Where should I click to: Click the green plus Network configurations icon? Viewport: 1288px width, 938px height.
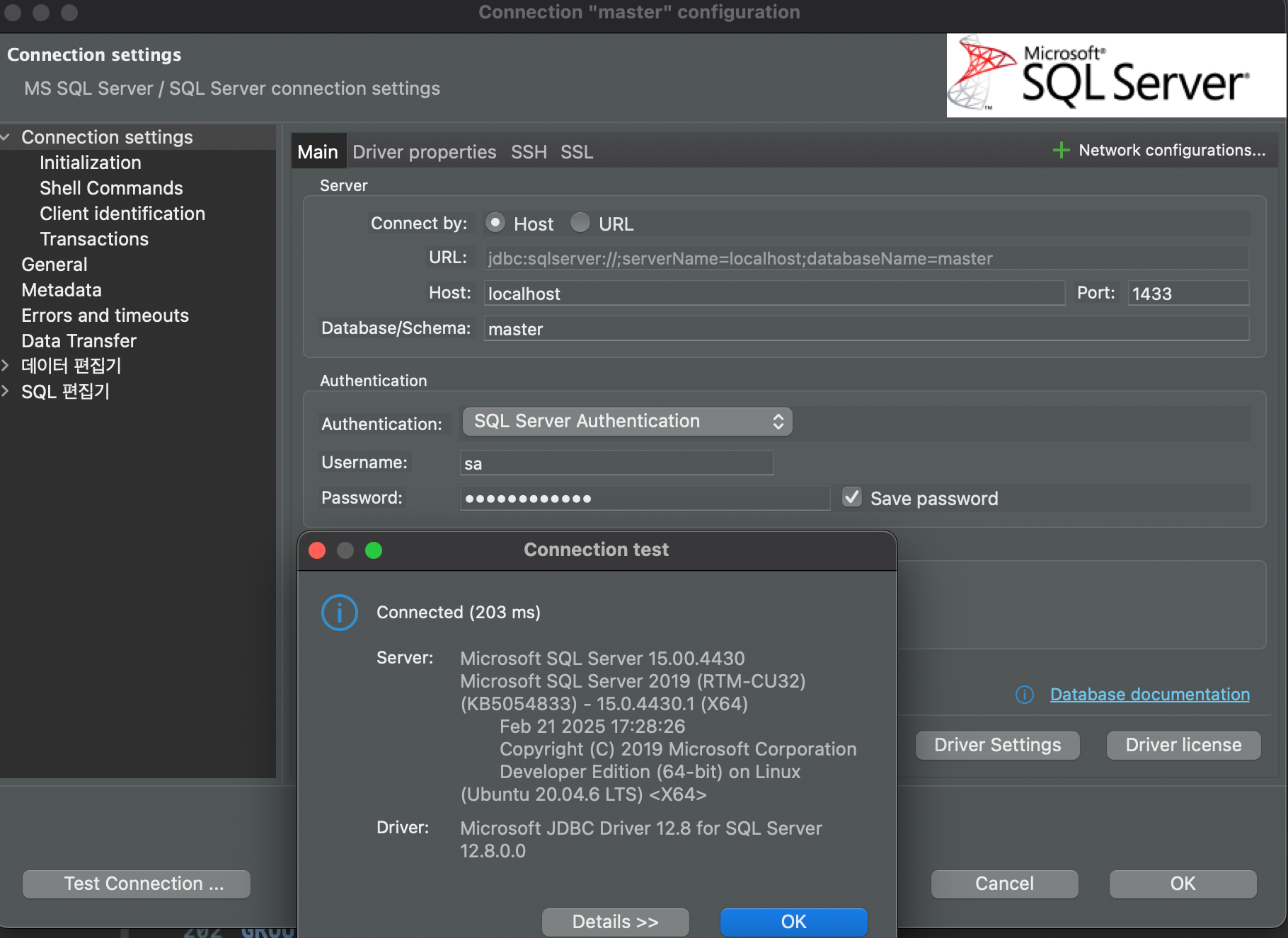(1061, 150)
